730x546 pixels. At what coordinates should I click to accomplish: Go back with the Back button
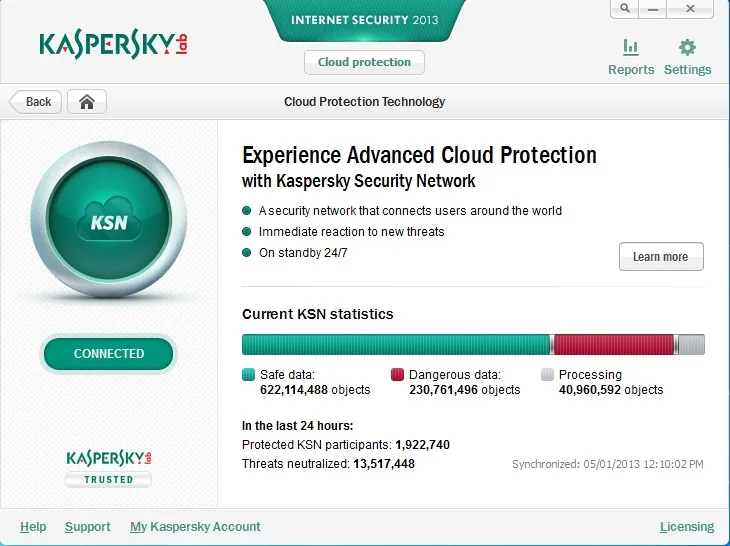pyautogui.click(x=35, y=101)
